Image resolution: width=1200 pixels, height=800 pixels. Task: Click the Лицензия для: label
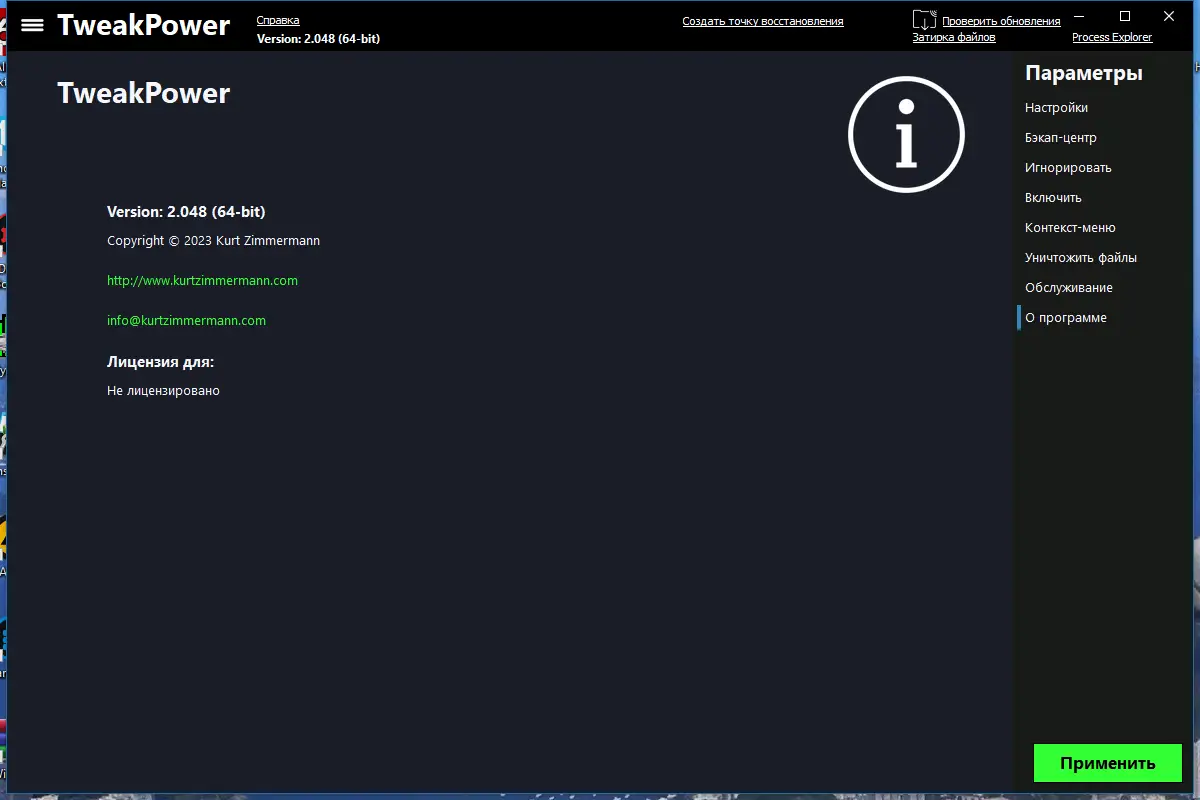[160, 362]
